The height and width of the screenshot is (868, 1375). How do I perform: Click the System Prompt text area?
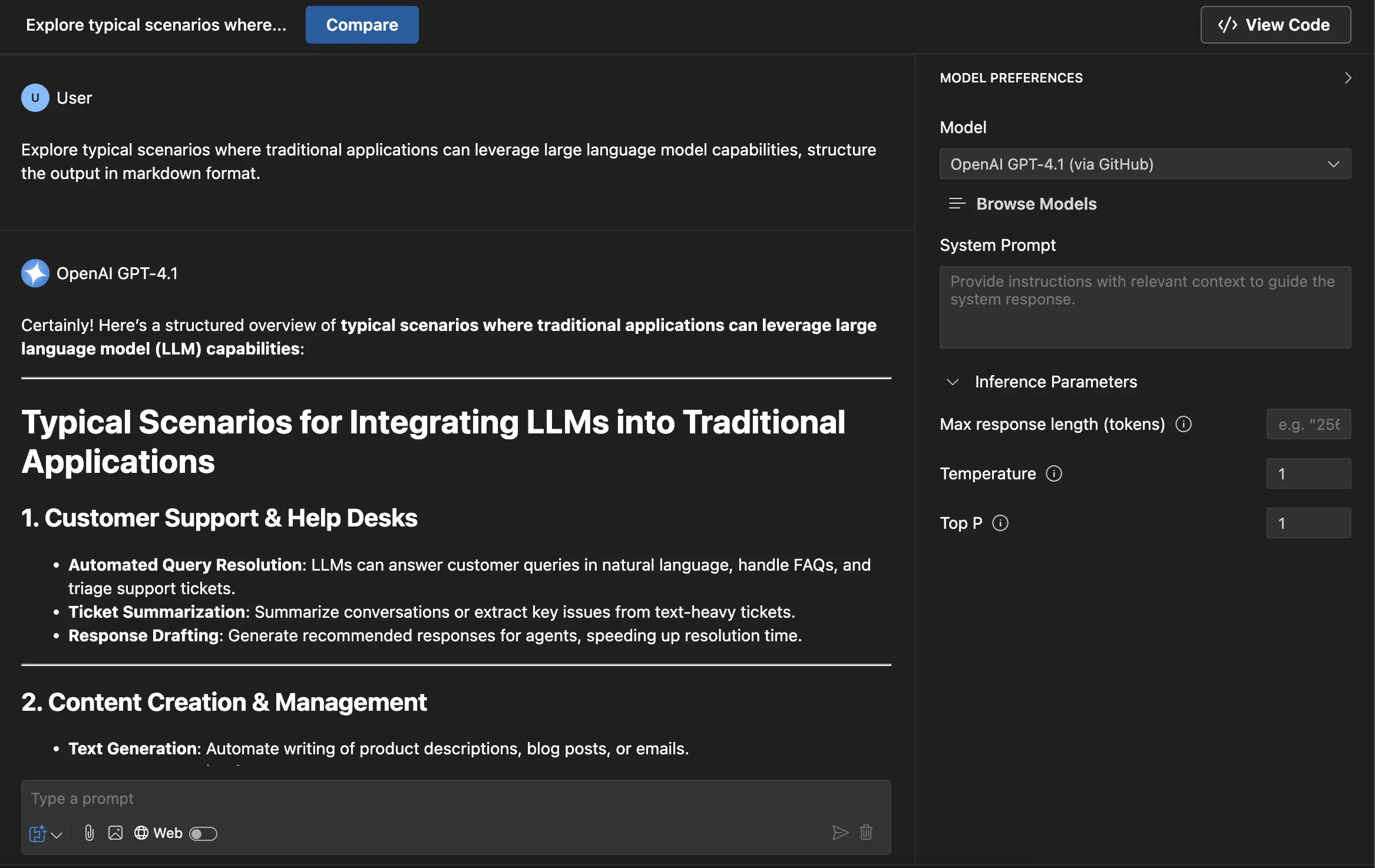(1145, 307)
